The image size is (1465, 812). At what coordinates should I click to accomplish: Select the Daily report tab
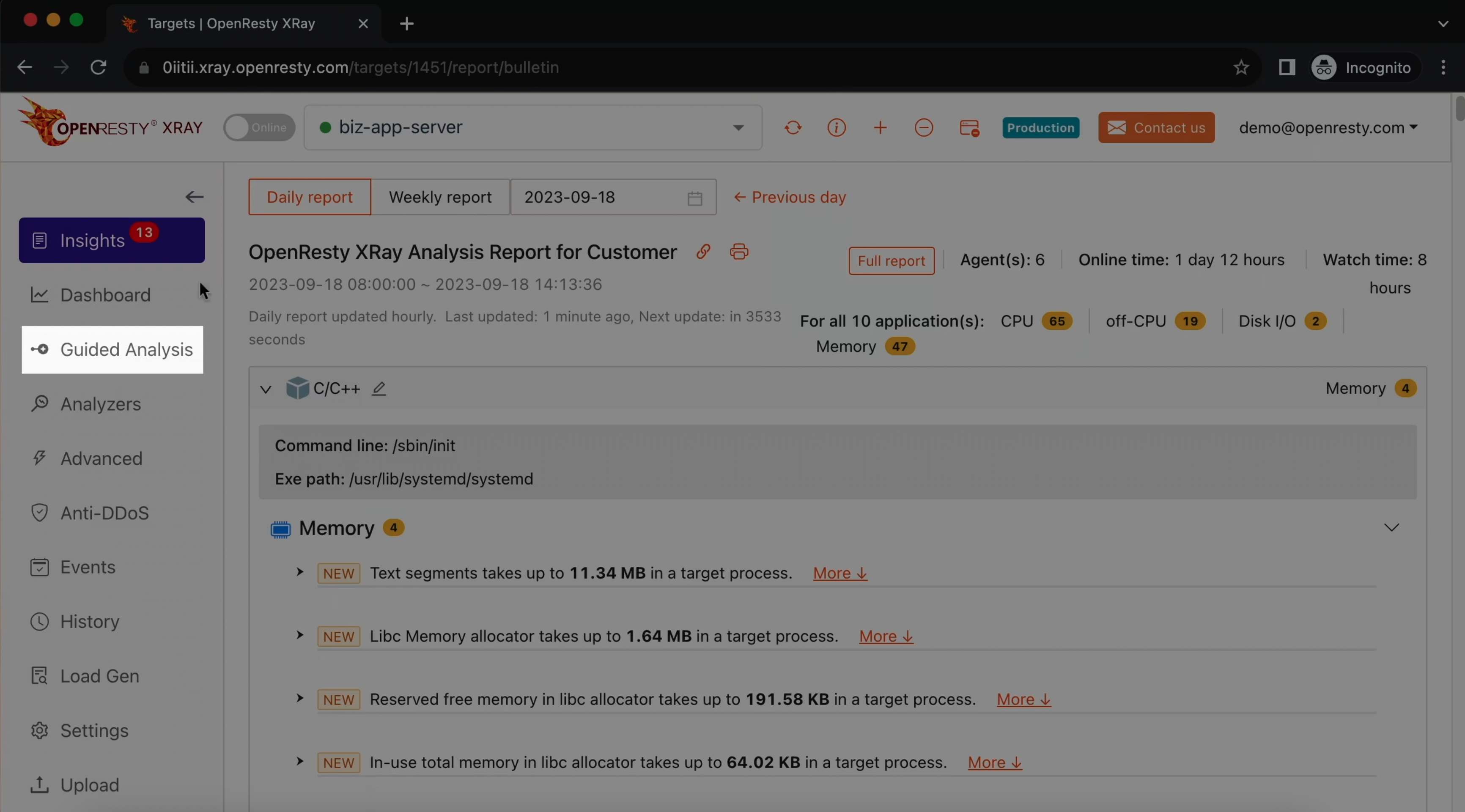[310, 197]
